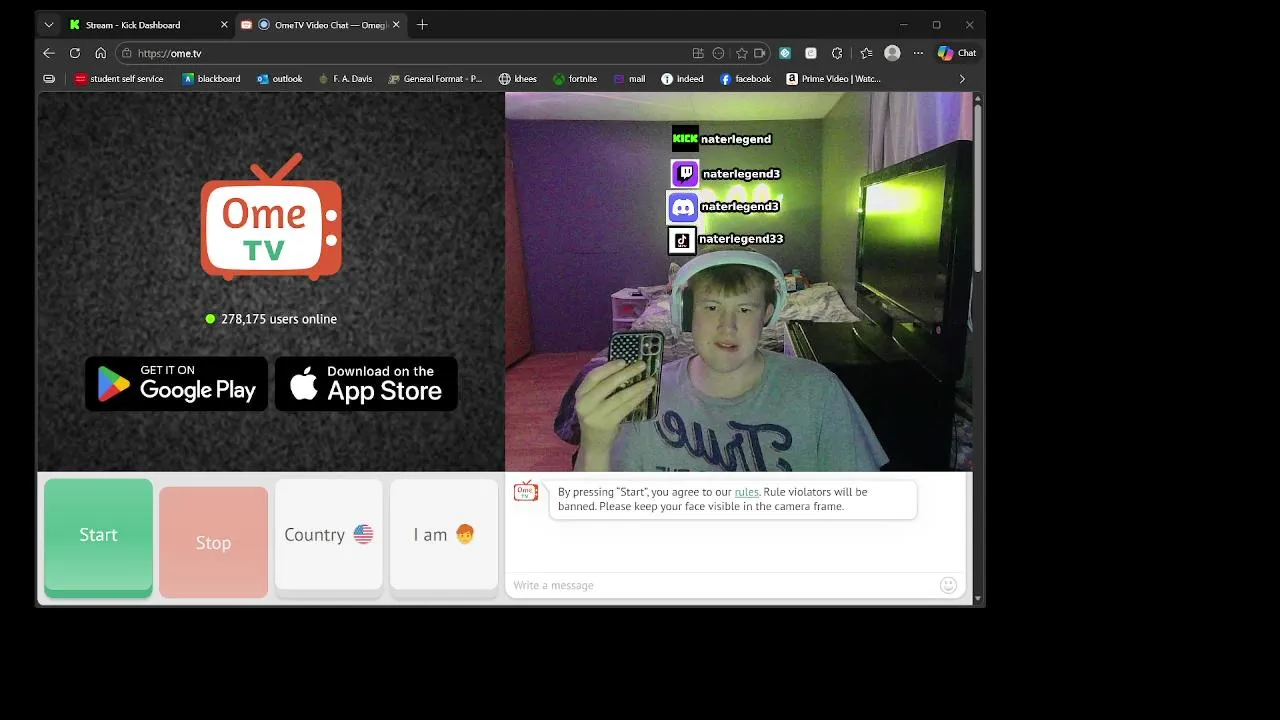Click the first teal extension icon in toolbar
The image size is (1280, 720).
coord(785,53)
